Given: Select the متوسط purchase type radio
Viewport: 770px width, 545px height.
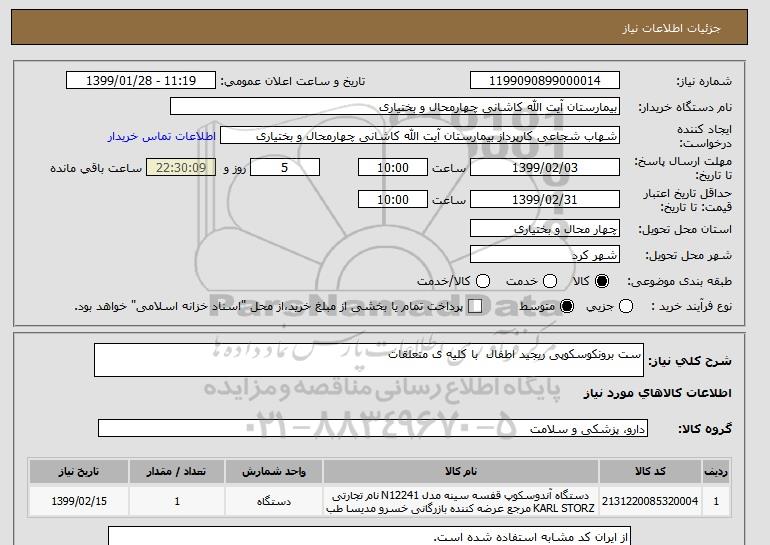Looking at the screenshot, I should tap(567, 306).
